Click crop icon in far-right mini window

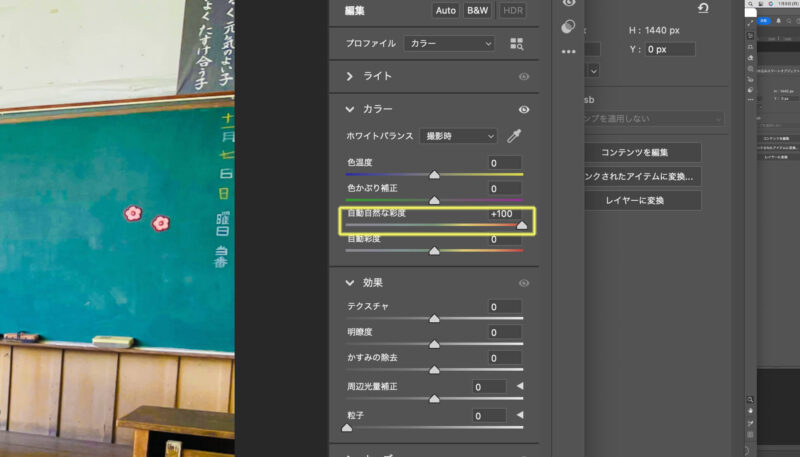(x=750, y=47)
